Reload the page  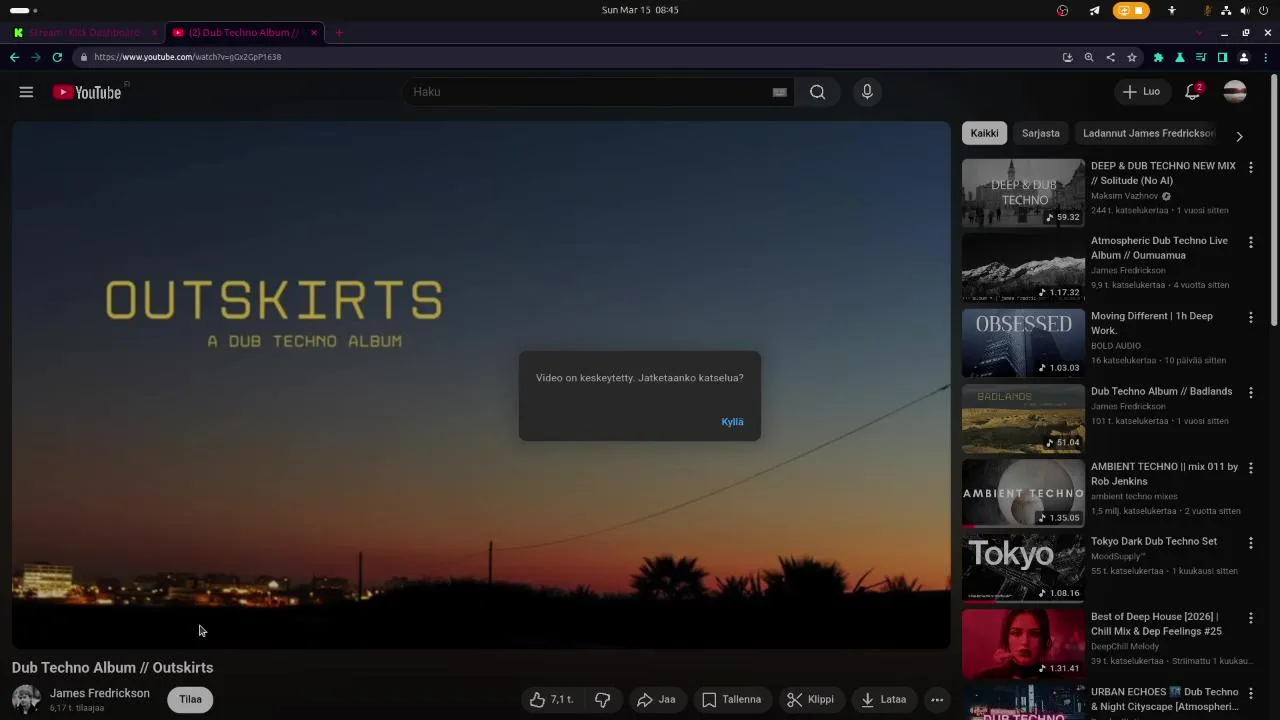(57, 57)
